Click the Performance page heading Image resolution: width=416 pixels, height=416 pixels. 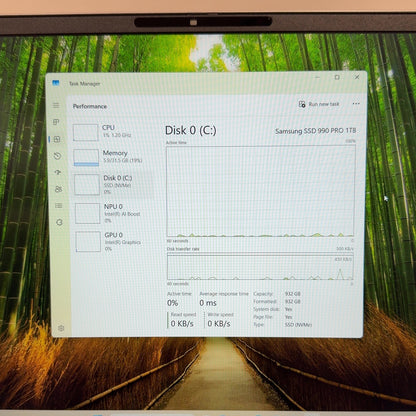(x=90, y=106)
